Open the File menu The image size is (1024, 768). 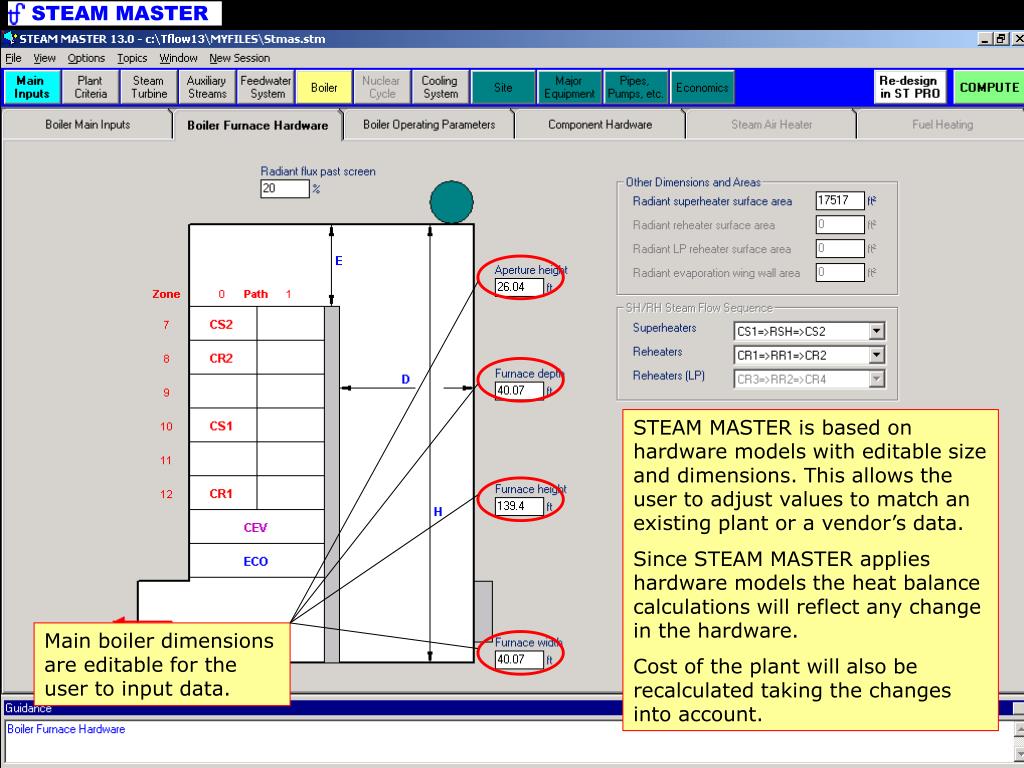coord(13,58)
